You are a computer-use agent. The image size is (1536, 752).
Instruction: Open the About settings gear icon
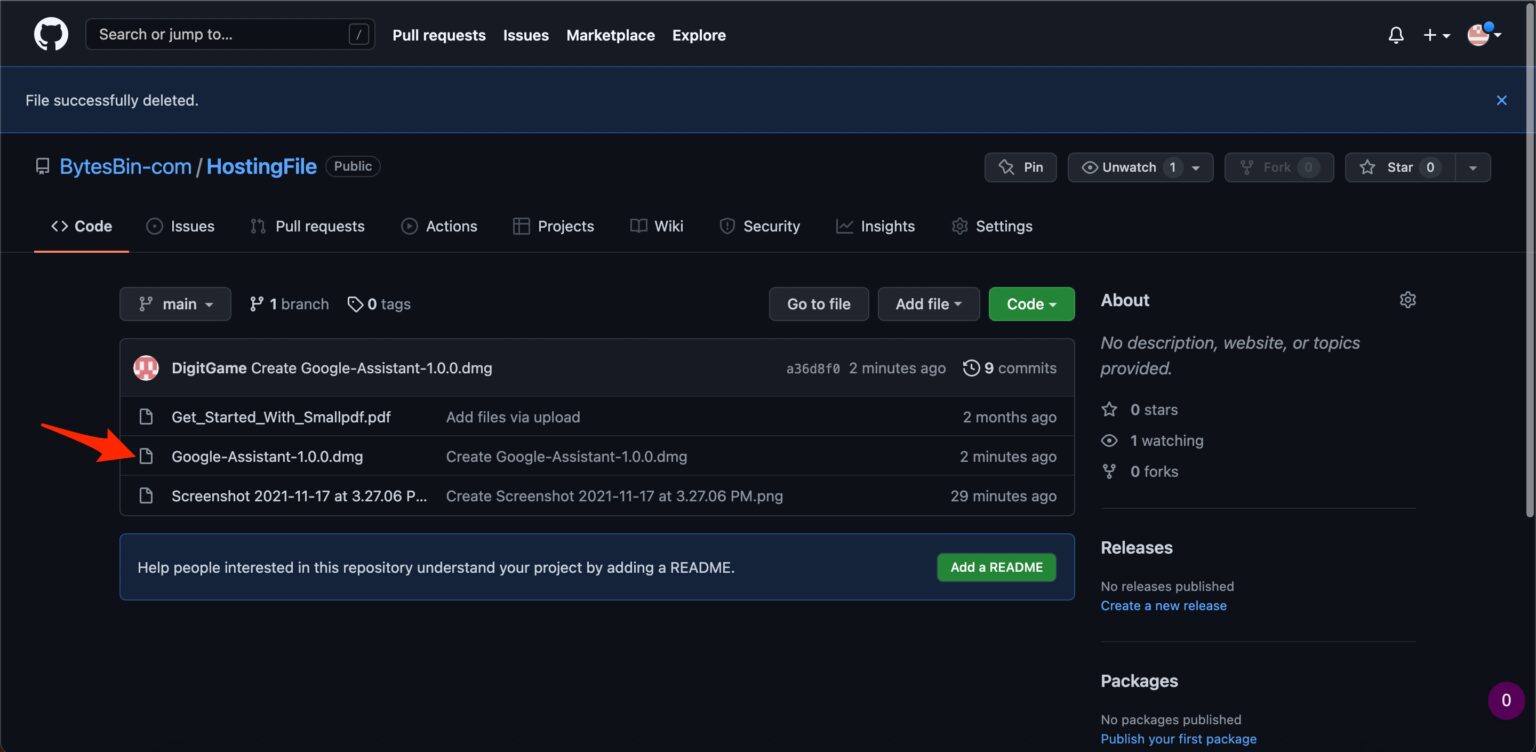1407,299
